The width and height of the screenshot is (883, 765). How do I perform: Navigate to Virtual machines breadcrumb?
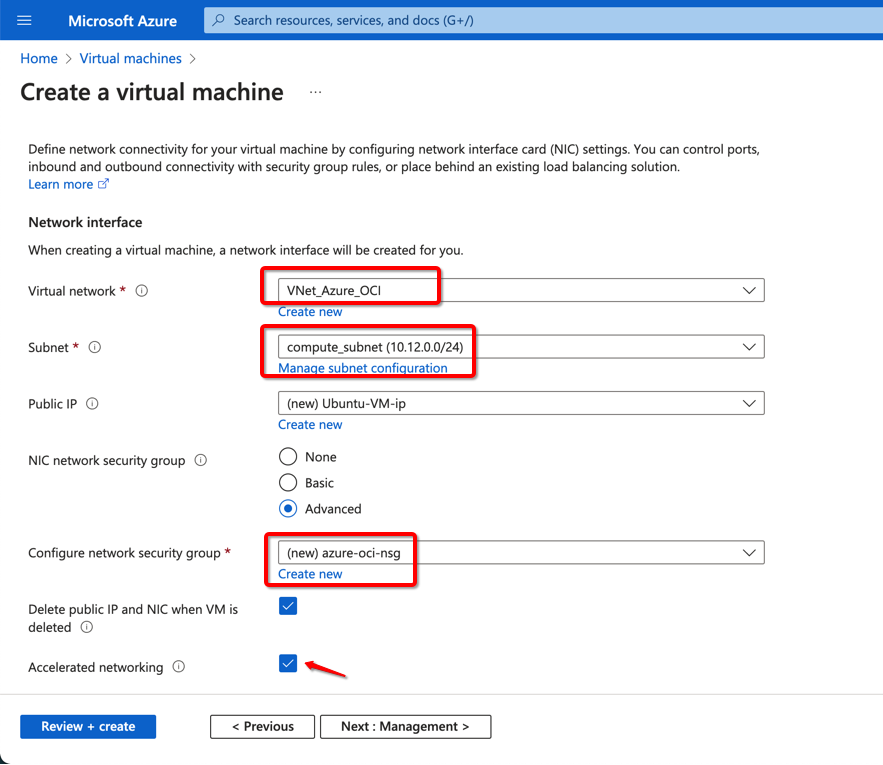point(130,59)
